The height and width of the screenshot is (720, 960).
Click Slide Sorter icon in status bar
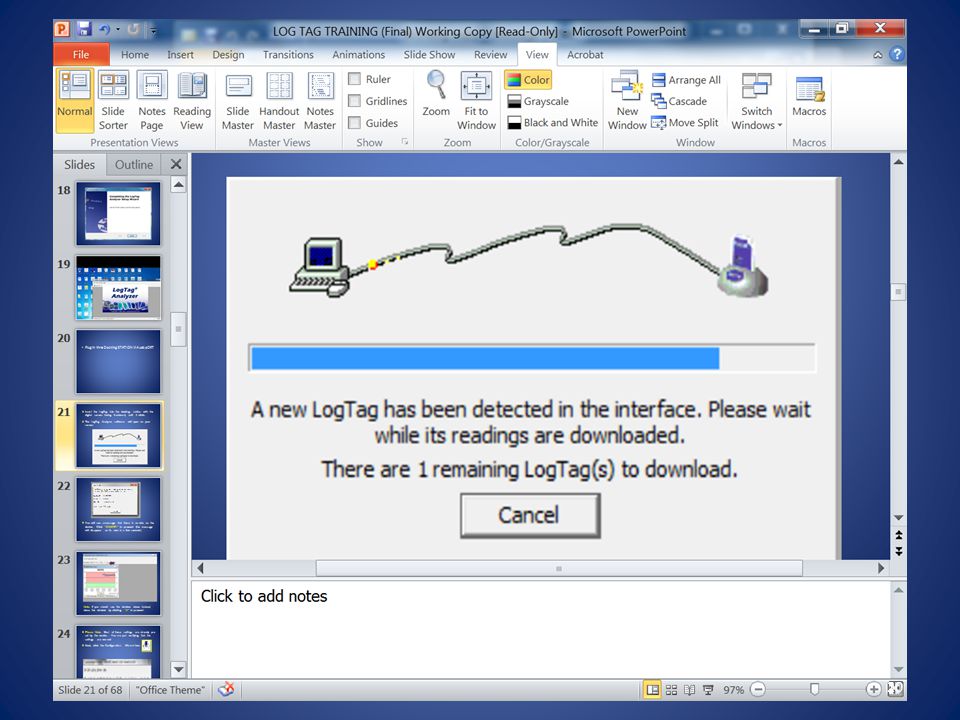[x=671, y=689]
